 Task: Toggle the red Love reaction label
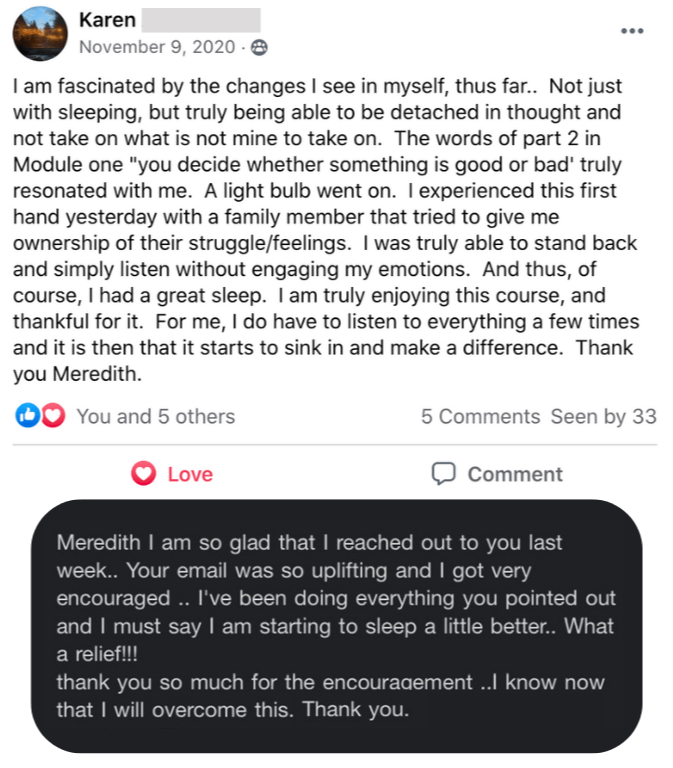coord(190,474)
